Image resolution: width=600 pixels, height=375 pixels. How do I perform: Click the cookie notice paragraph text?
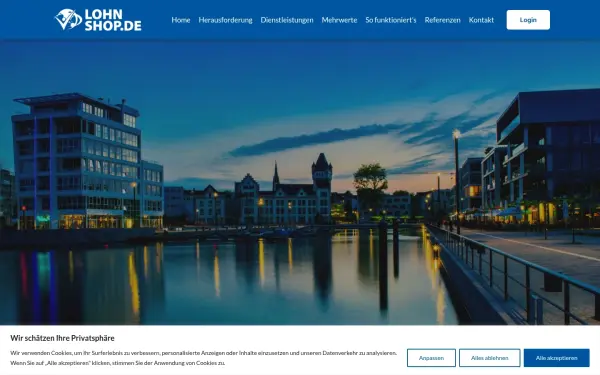pos(203,358)
